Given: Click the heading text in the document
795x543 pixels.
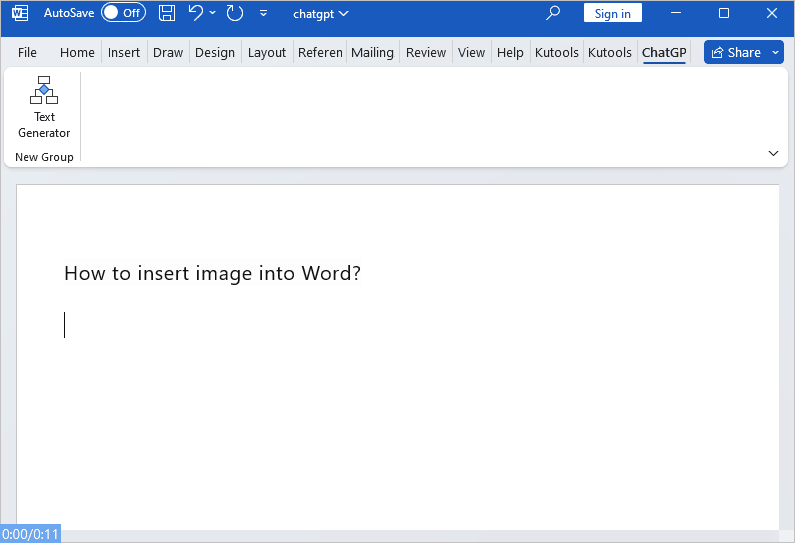Looking at the screenshot, I should coord(212,273).
